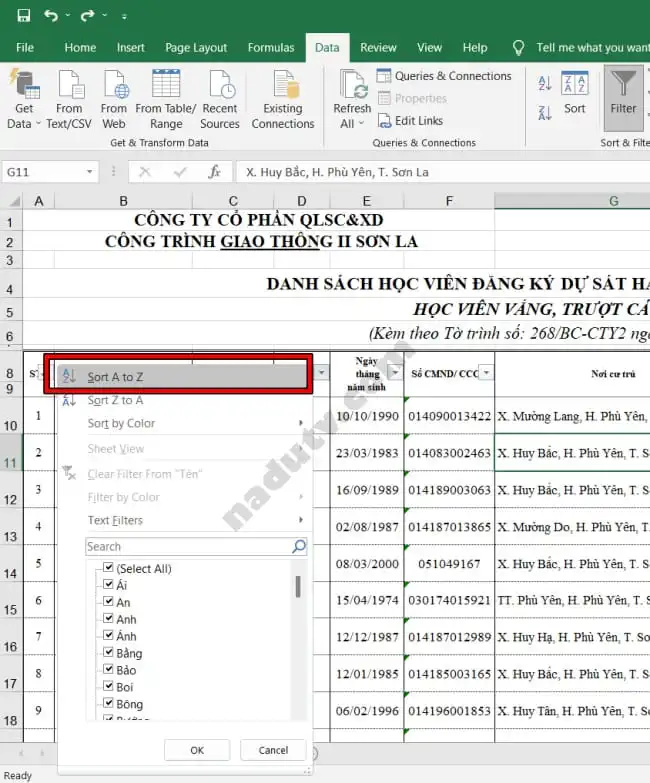Click the From Text/CSV icon

[x=69, y=99]
